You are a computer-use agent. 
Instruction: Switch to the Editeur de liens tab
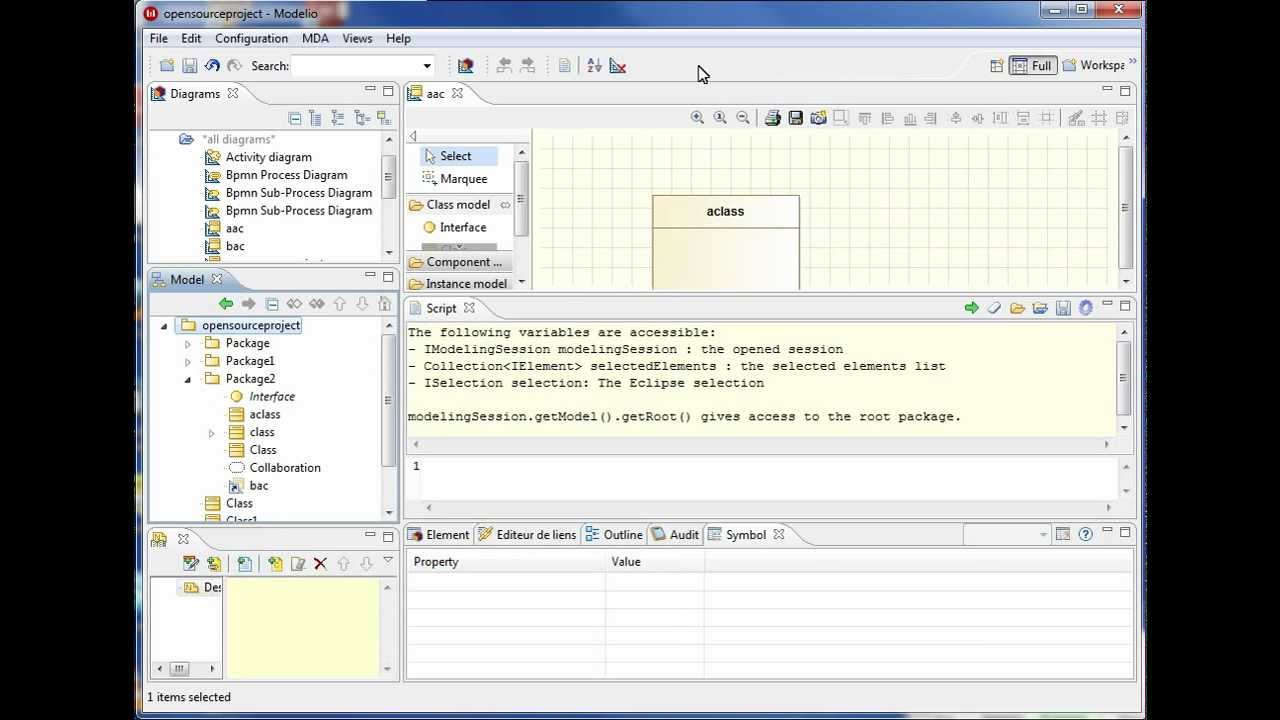tap(527, 535)
